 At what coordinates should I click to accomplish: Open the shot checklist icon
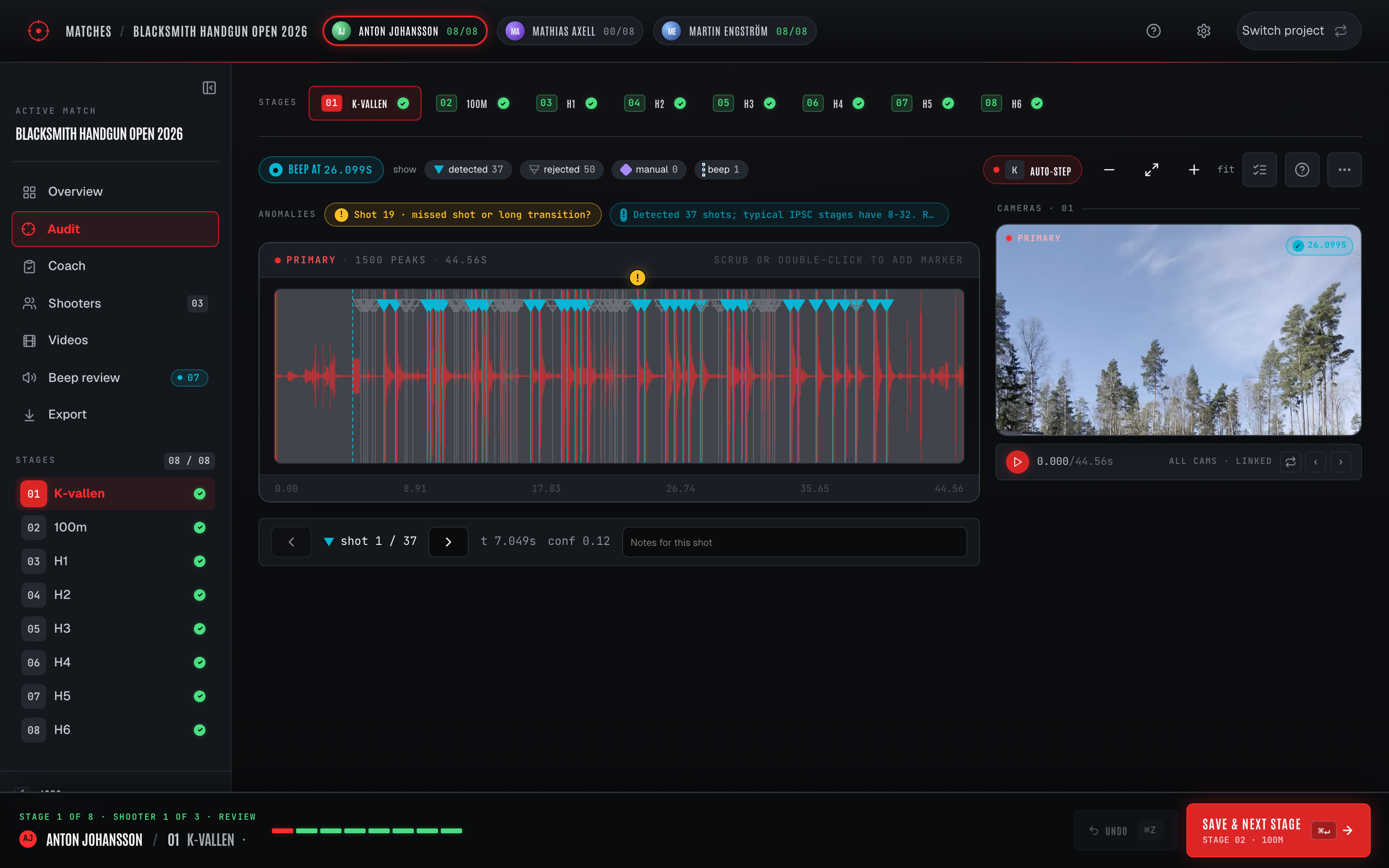point(1259,170)
